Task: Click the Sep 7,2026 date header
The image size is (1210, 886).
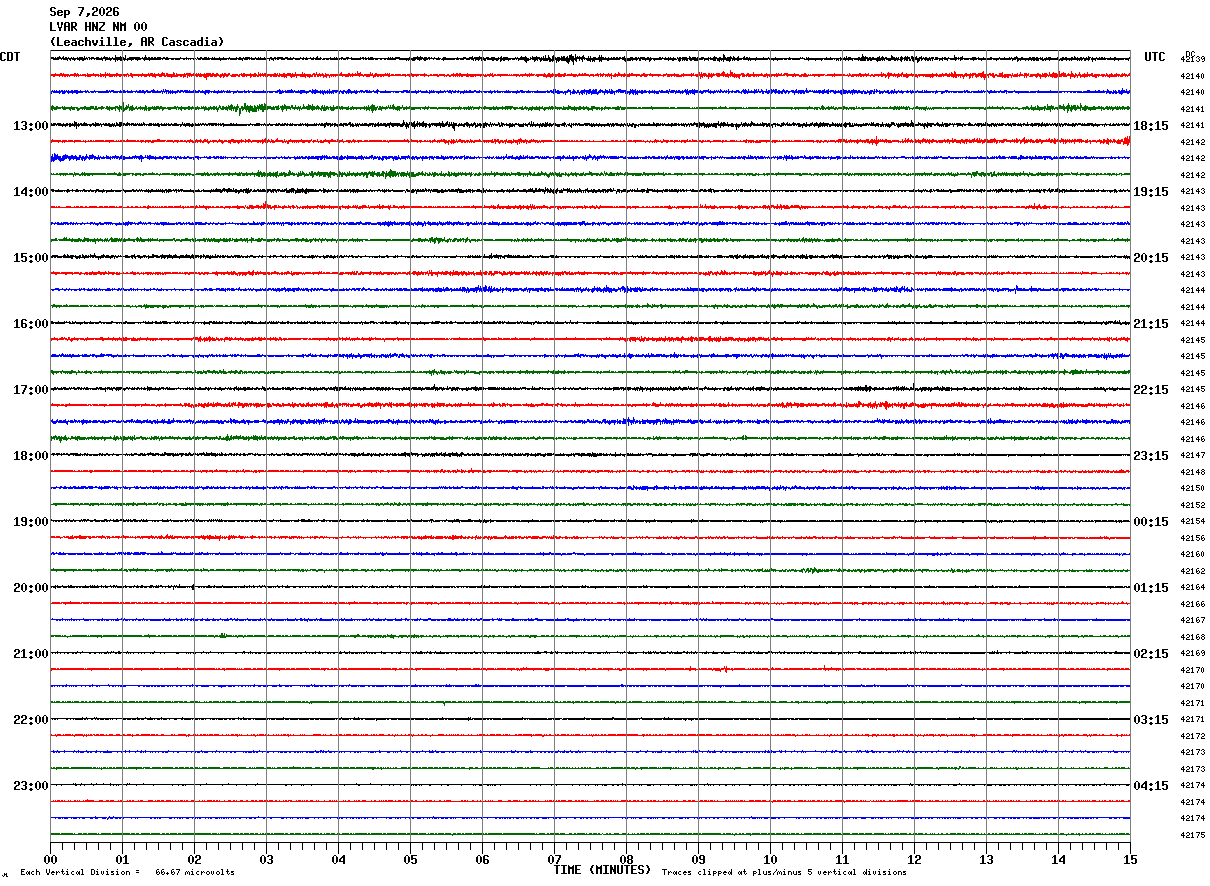Action: click(84, 12)
